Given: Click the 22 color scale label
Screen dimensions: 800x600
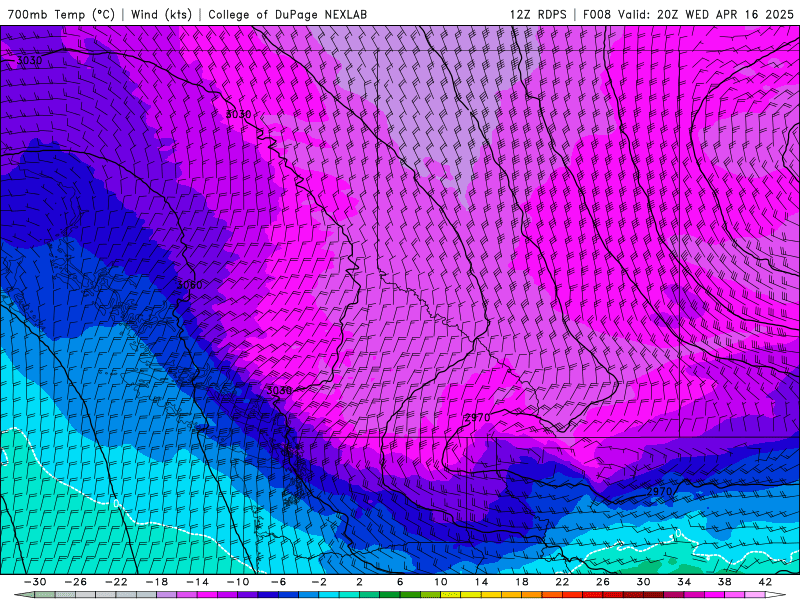Looking at the screenshot, I should pos(562,582).
